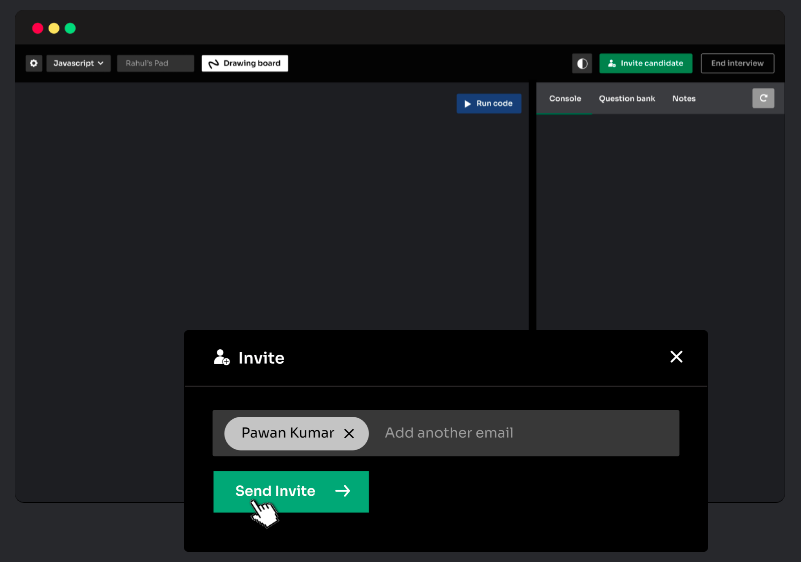801x562 pixels.
Task: Click the refresh icon in console panel
Action: [763, 98]
